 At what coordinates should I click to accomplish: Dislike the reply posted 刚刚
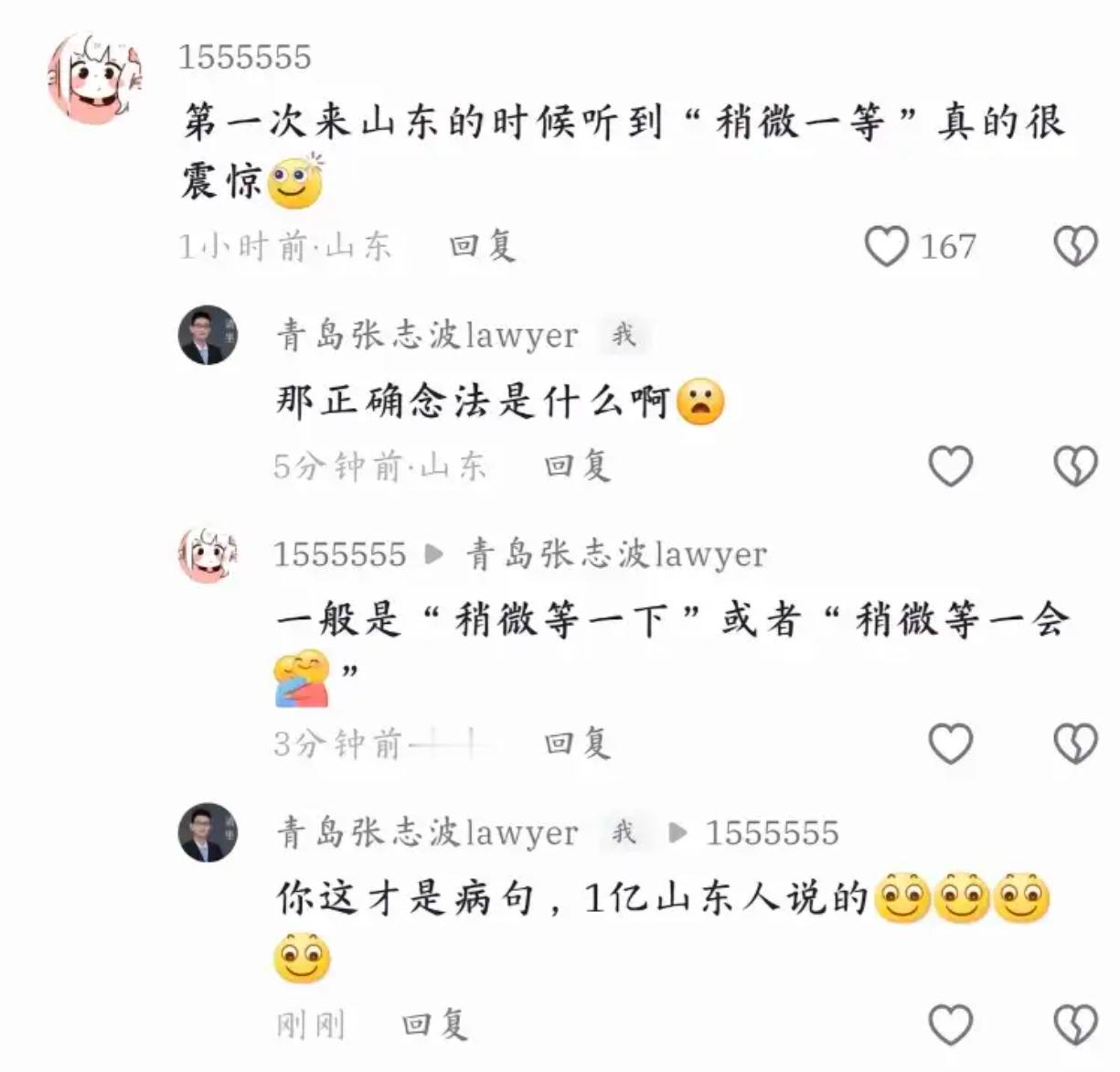1075,1024
